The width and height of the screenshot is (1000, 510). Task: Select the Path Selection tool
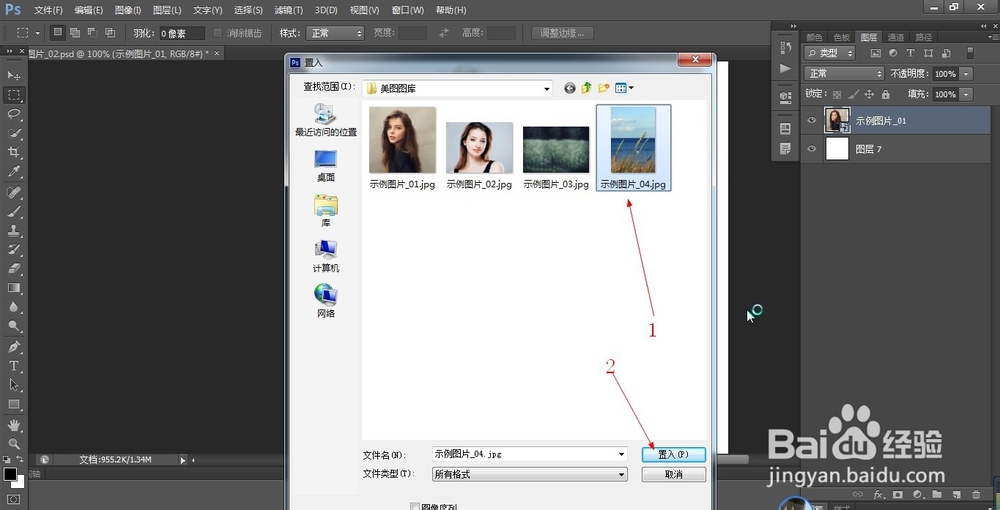click(x=13, y=385)
